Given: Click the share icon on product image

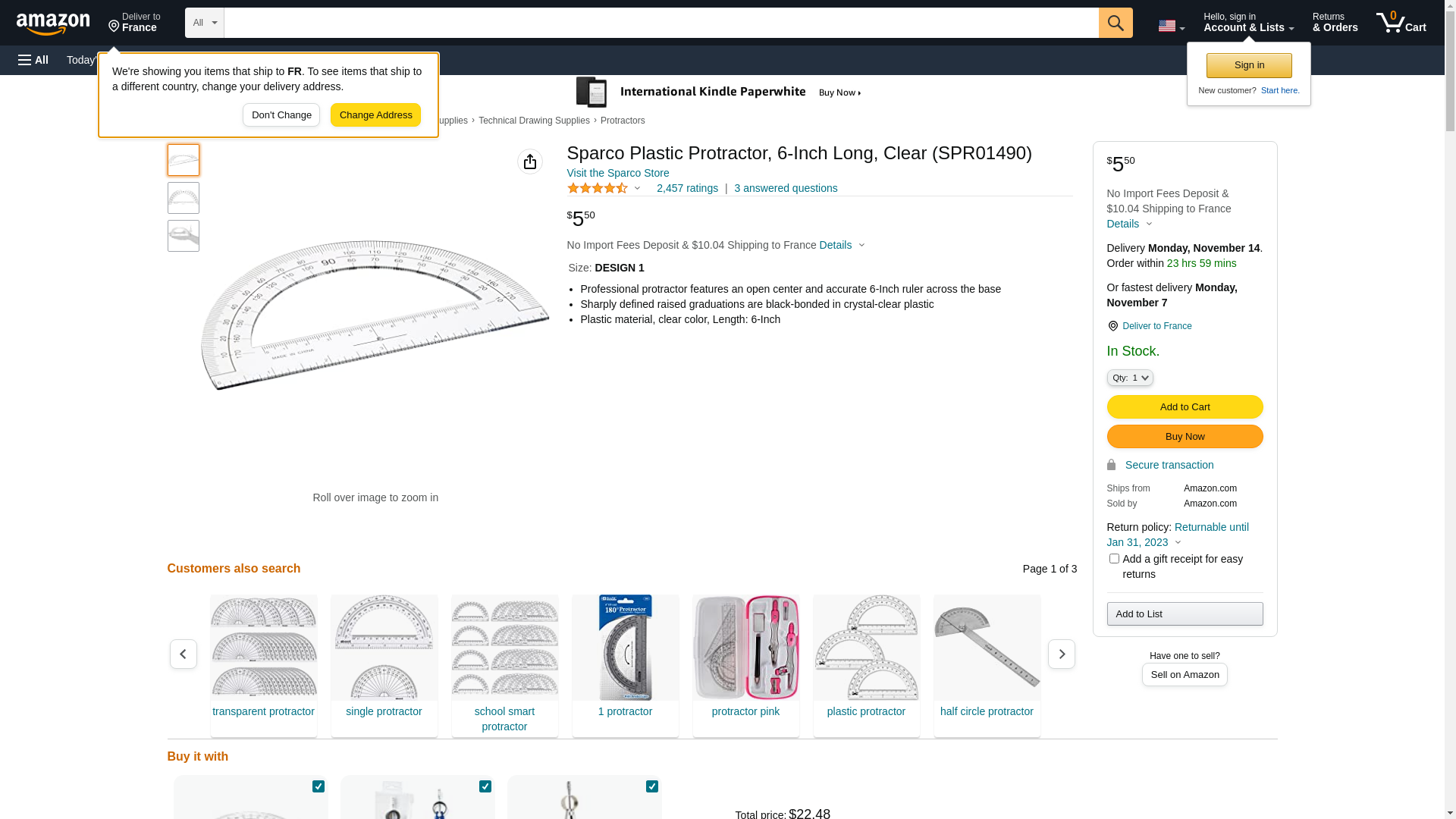Looking at the screenshot, I should point(530,162).
